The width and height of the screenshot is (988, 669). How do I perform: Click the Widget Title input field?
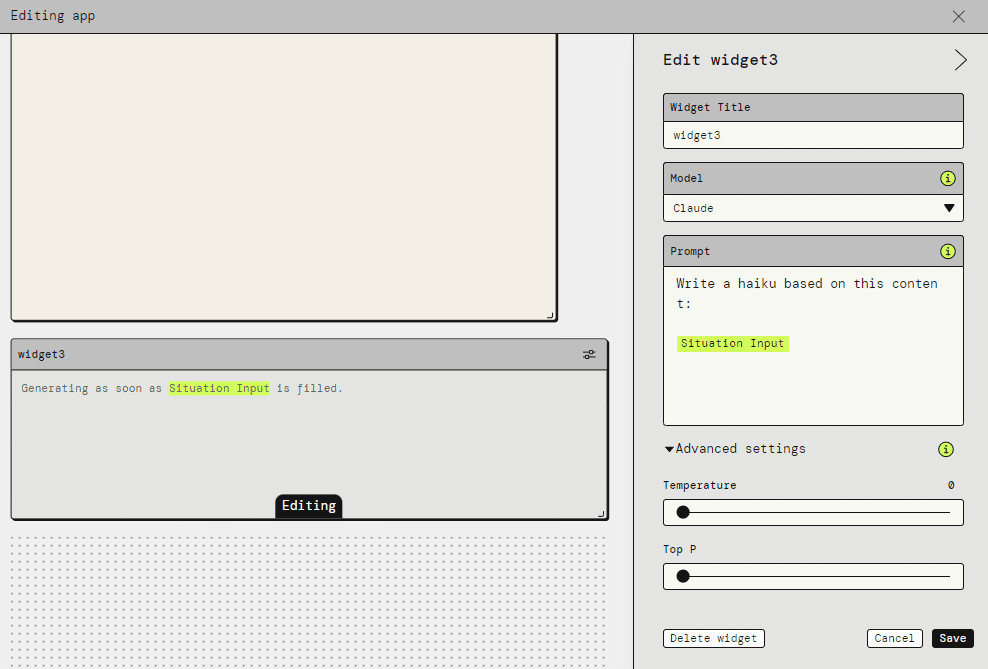click(813, 135)
